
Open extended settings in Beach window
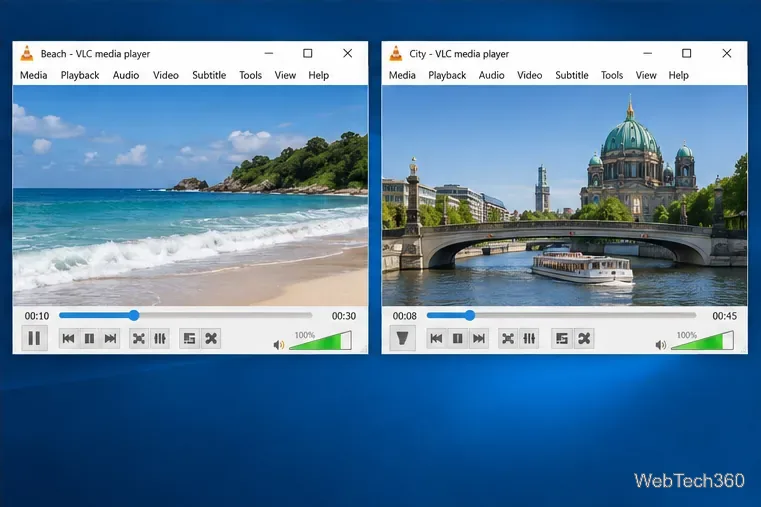[160, 338]
